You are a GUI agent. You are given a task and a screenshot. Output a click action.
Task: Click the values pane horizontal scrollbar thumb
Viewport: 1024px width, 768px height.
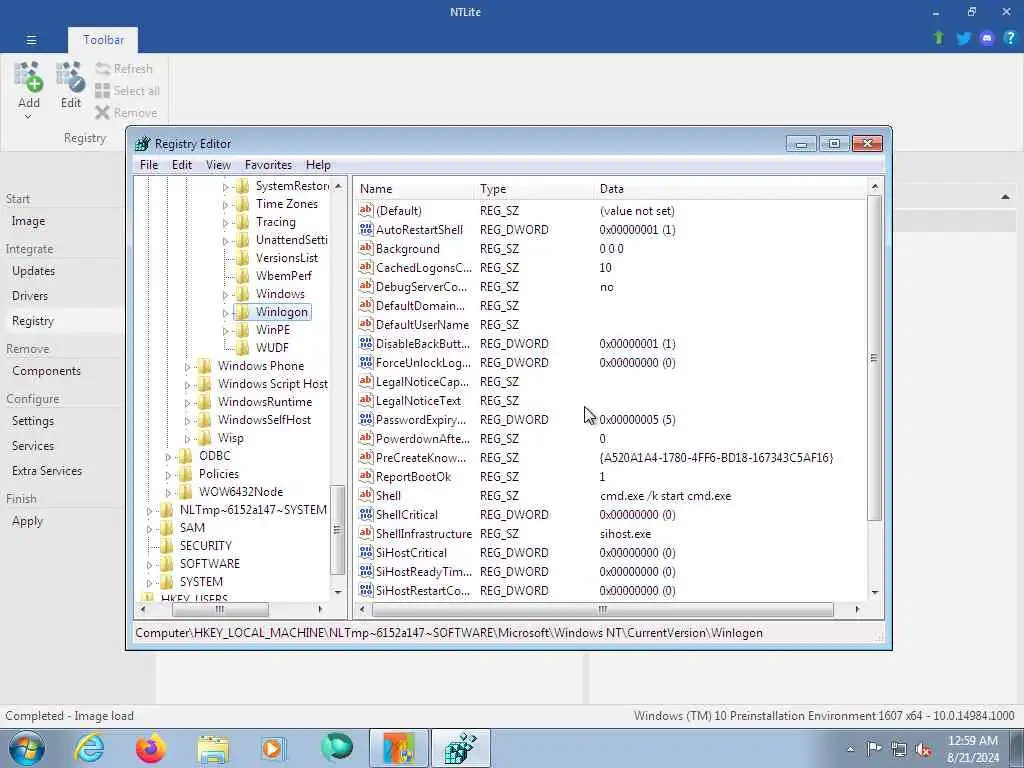tap(603, 609)
